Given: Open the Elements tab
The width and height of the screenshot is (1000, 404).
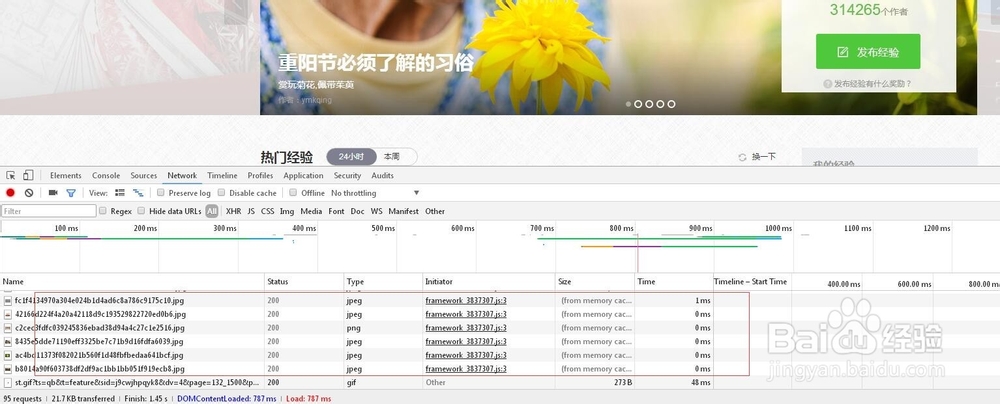Looking at the screenshot, I should coord(66,176).
